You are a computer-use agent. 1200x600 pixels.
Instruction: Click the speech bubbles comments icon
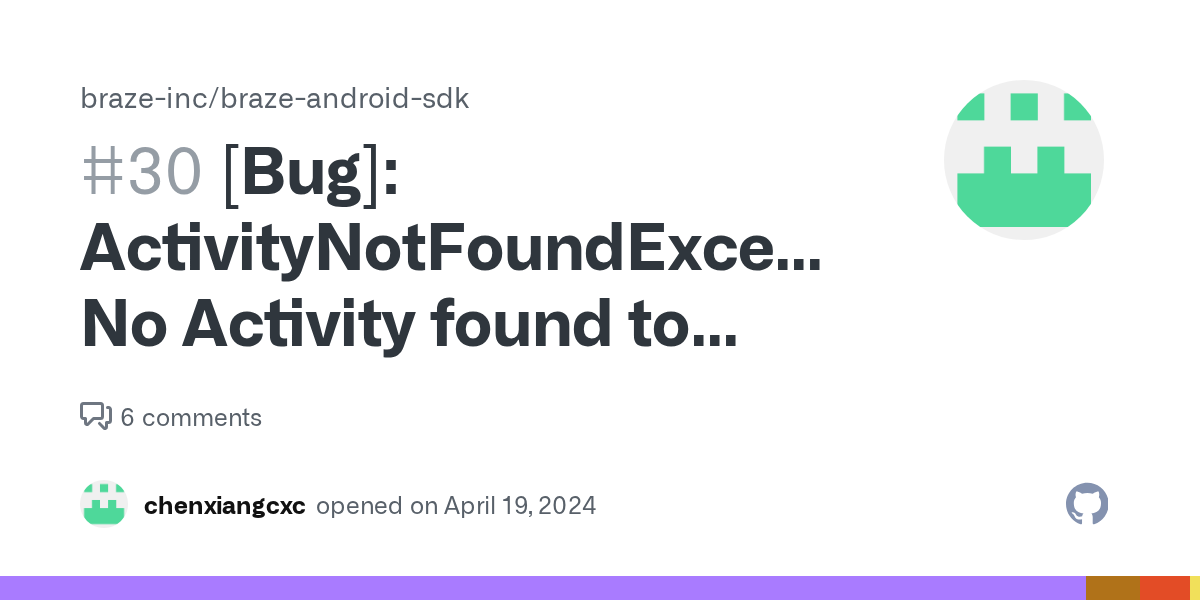(96, 417)
